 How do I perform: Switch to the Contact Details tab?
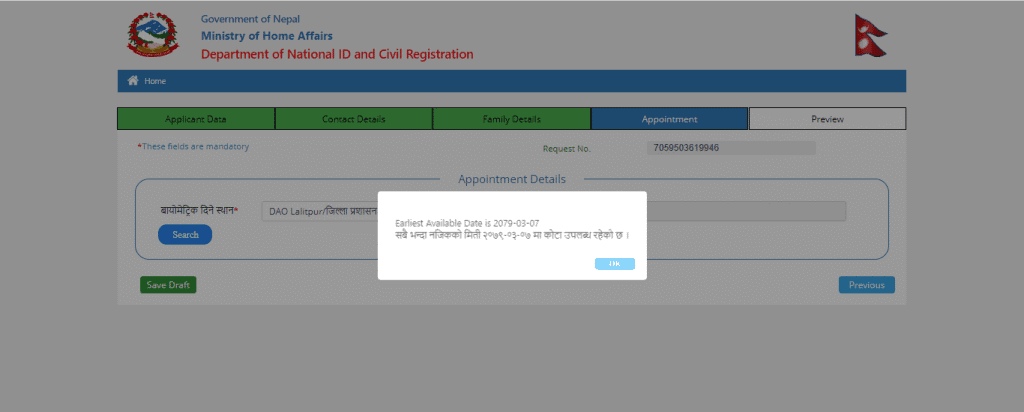coord(353,119)
